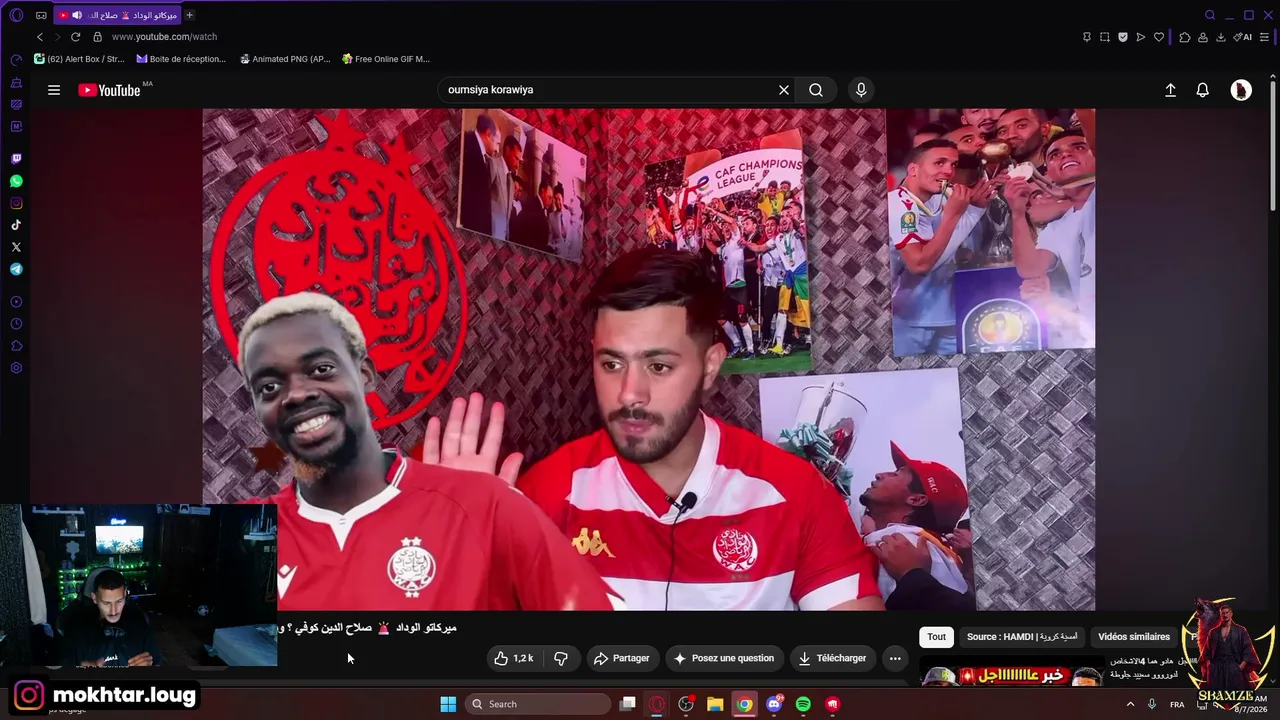Screen dimensions: 1280x720
Task: Switch the FRA keyboard language
Action: pyautogui.click(x=1177, y=704)
